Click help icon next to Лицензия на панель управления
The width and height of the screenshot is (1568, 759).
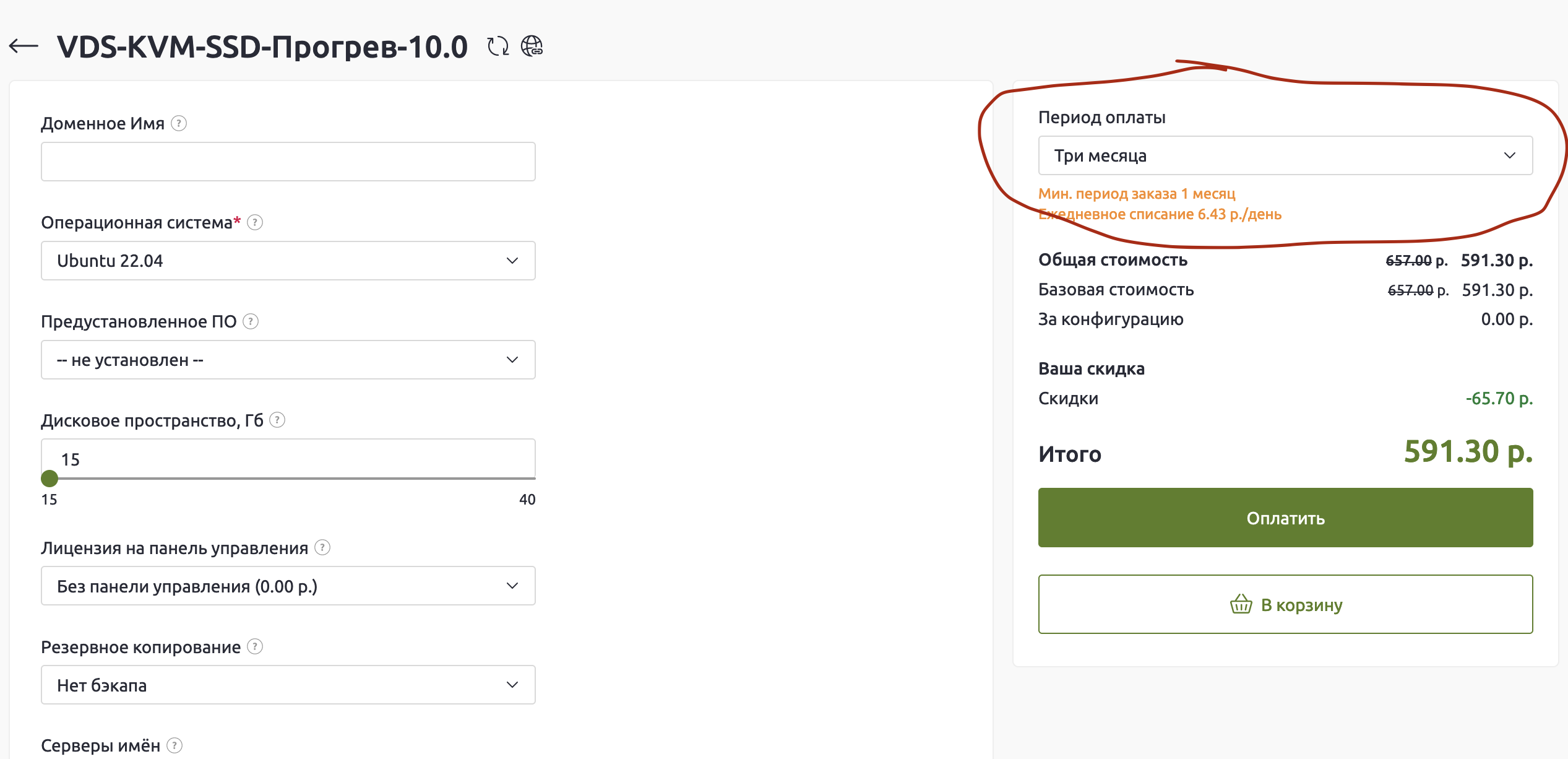[322, 548]
